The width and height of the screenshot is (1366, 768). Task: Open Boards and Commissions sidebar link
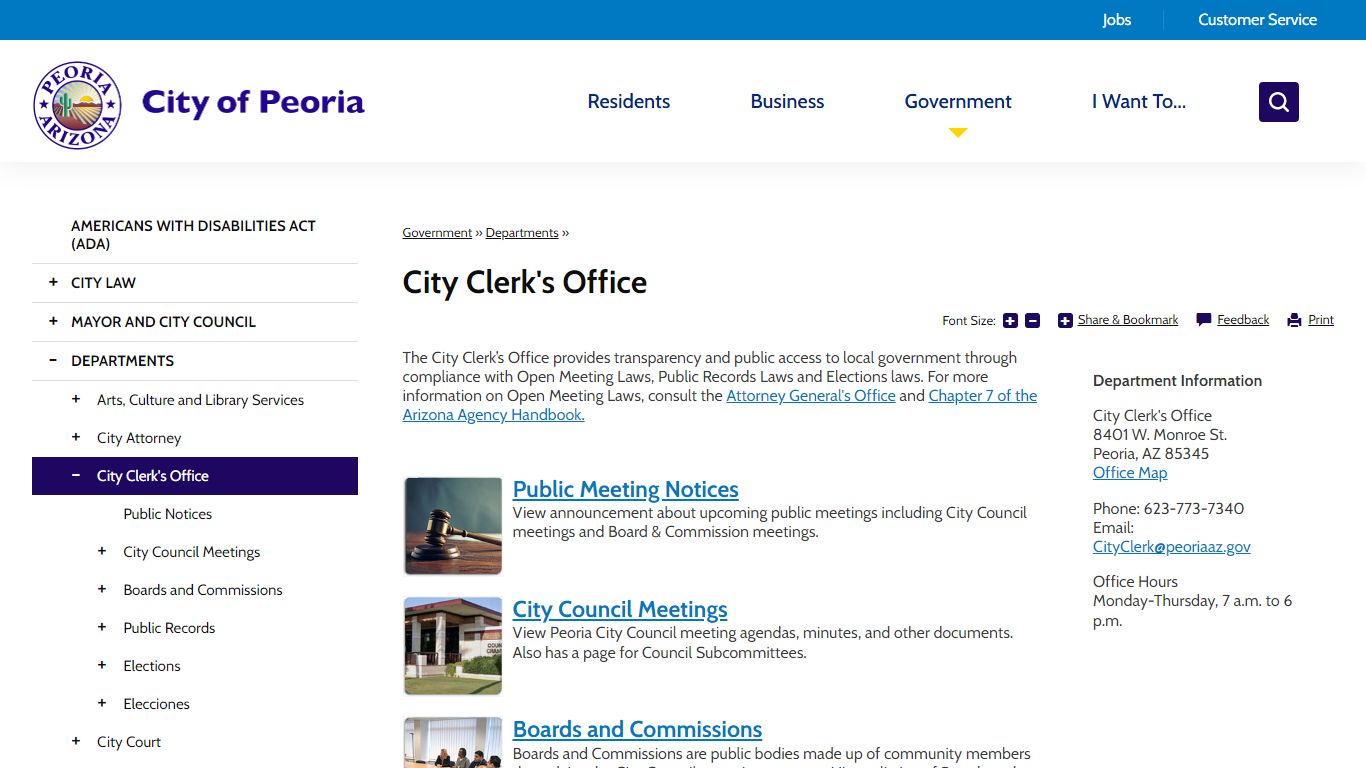tap(203, 590)
